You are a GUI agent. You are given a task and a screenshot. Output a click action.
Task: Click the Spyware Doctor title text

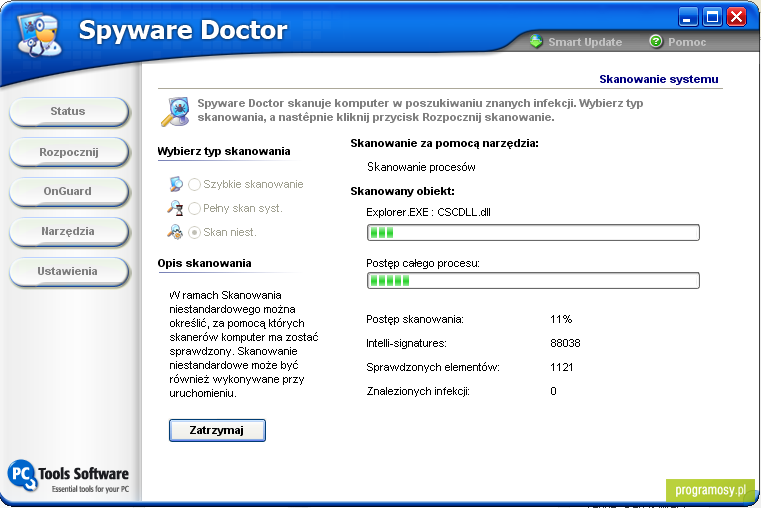pyautogui.click(x=183, y=30)
